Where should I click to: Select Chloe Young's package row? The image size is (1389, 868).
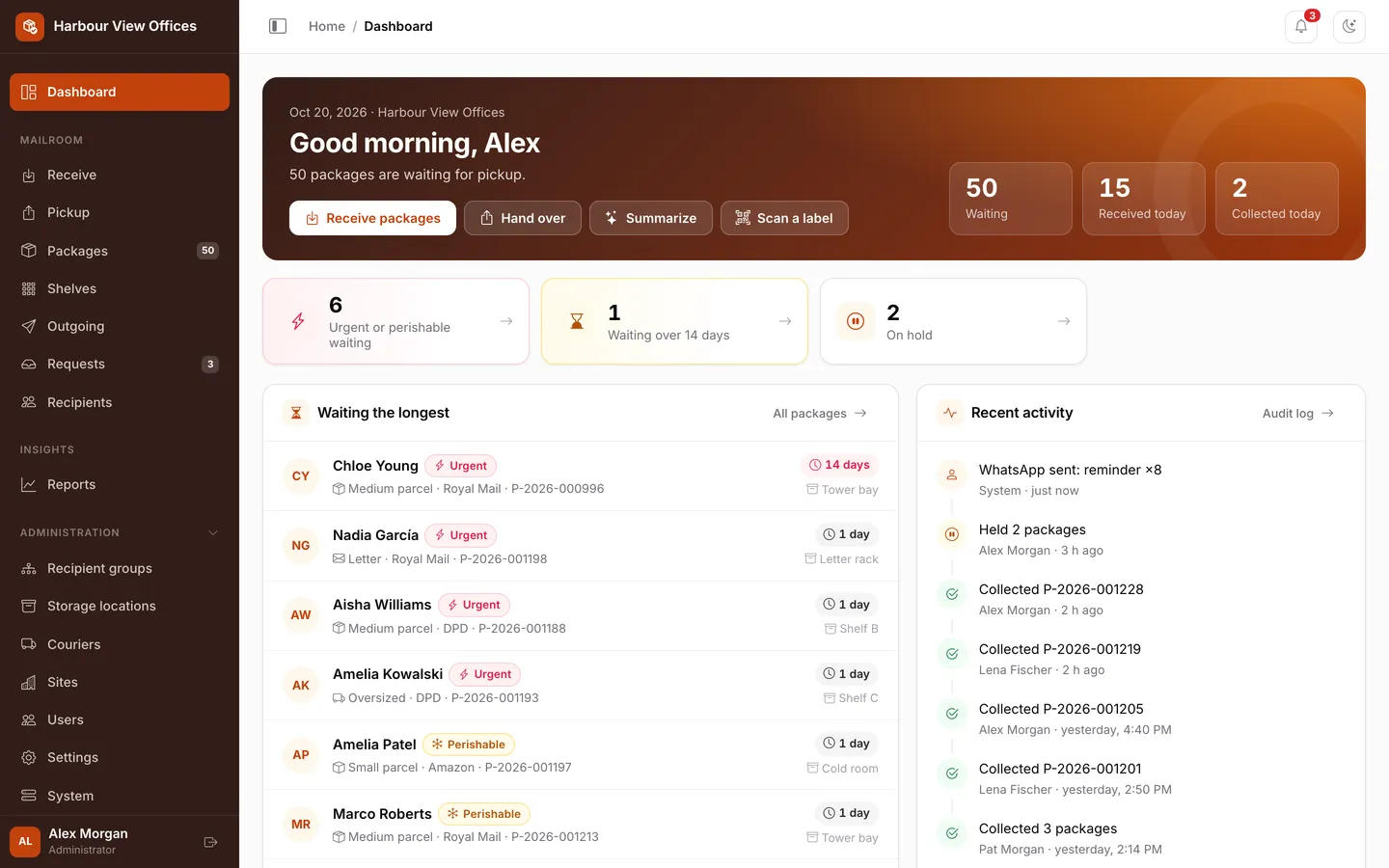(581, 476)
